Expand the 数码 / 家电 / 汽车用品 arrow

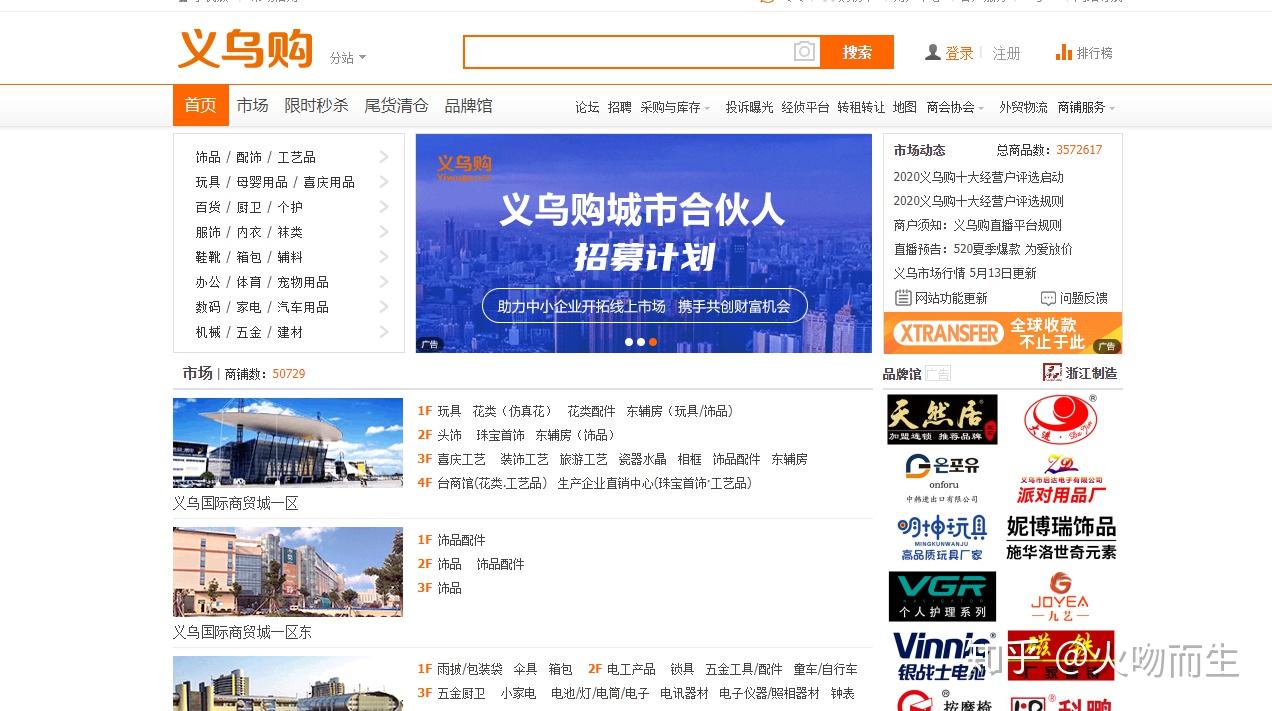384,307
